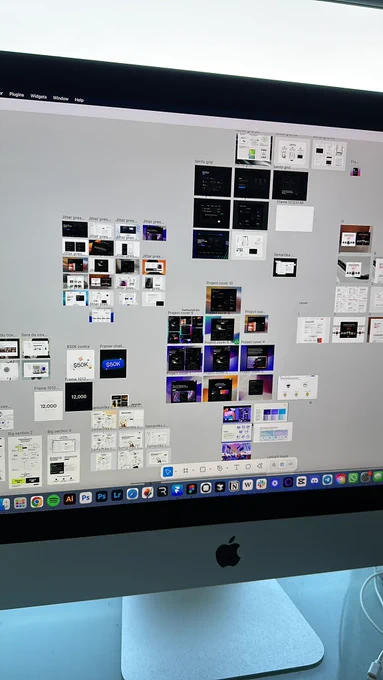Select the blank white 'Frame 10123748' frame

coord(295,219)
